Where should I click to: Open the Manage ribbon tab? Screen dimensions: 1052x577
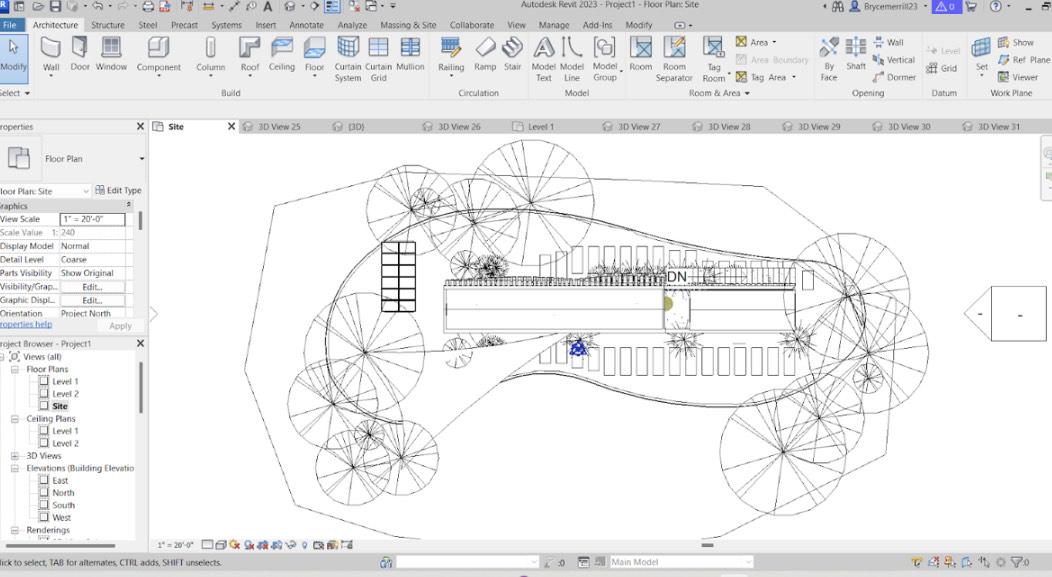[x=554, y=25]
